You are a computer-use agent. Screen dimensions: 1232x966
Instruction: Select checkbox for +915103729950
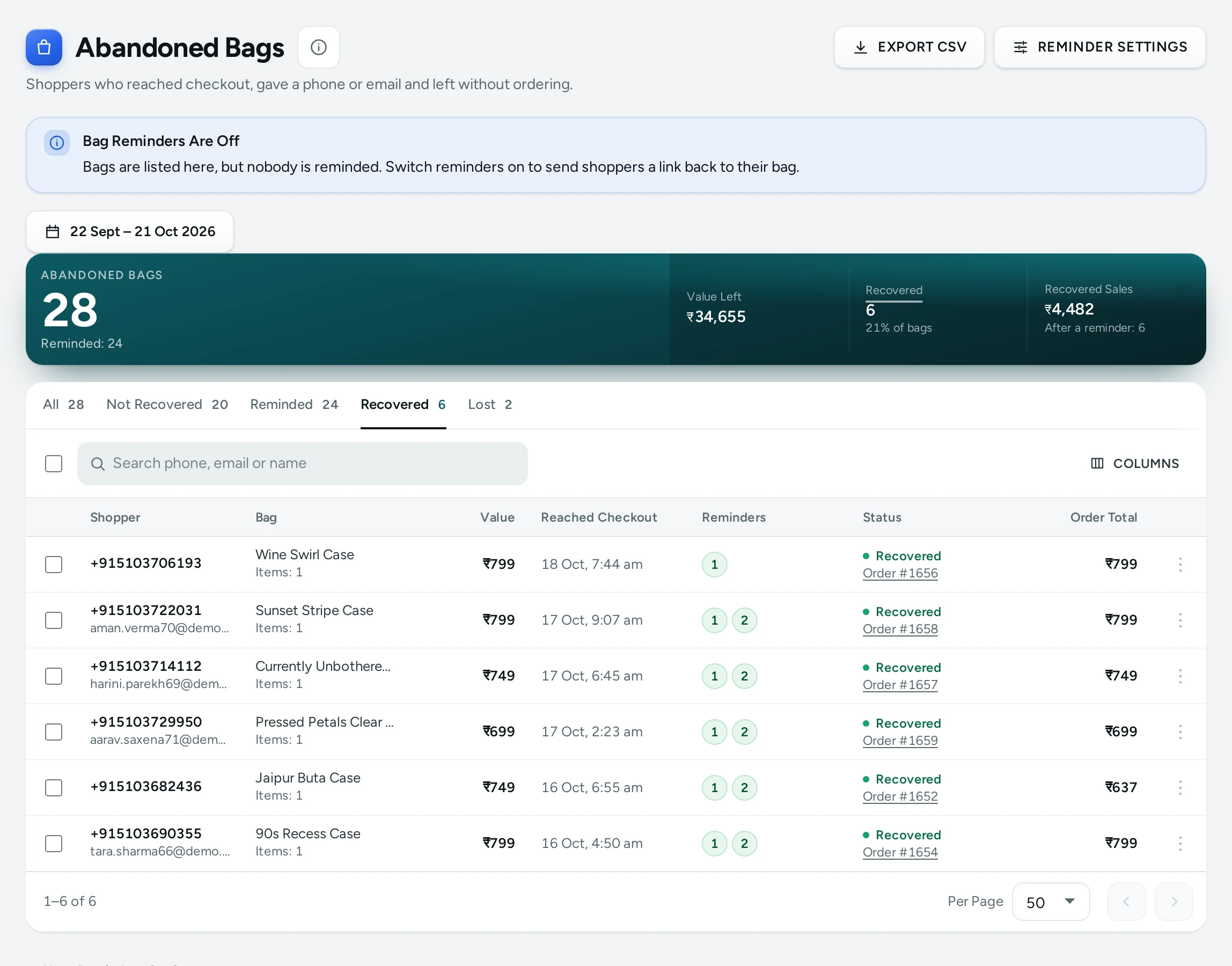54,731
